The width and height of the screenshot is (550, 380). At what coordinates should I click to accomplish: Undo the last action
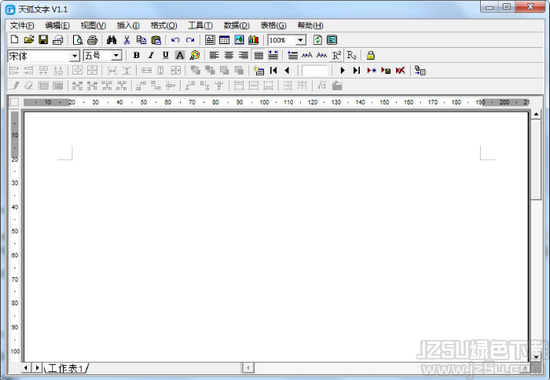pyautogui.click(x=175, y=40)
